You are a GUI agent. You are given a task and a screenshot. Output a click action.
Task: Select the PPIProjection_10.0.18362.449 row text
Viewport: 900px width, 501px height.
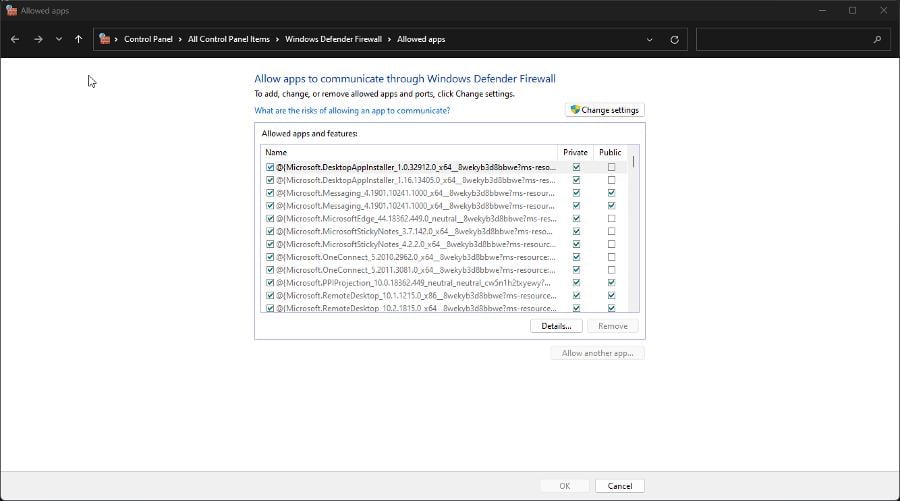pos(413,282)
